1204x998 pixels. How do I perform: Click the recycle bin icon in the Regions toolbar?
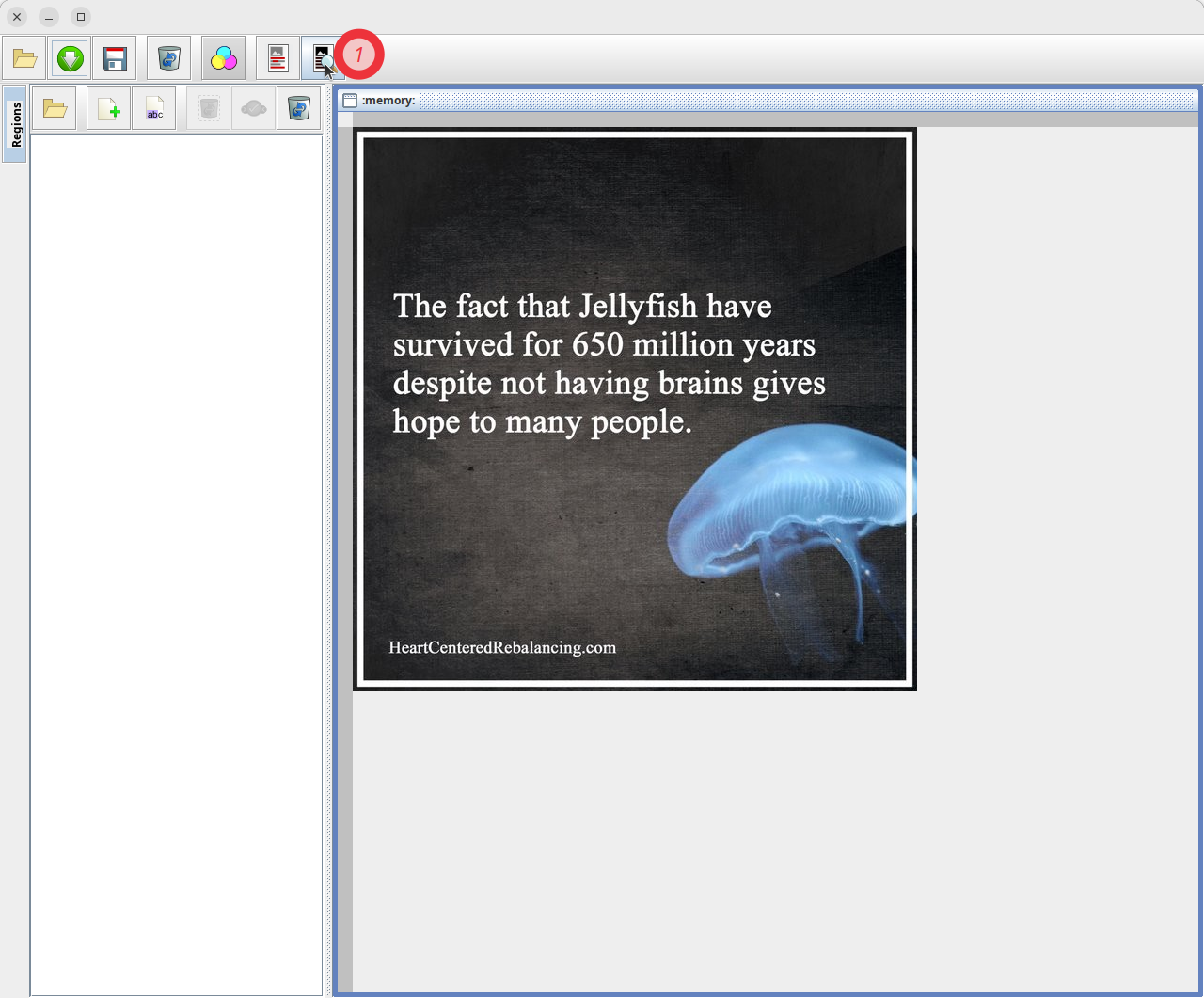coord(299,108)
